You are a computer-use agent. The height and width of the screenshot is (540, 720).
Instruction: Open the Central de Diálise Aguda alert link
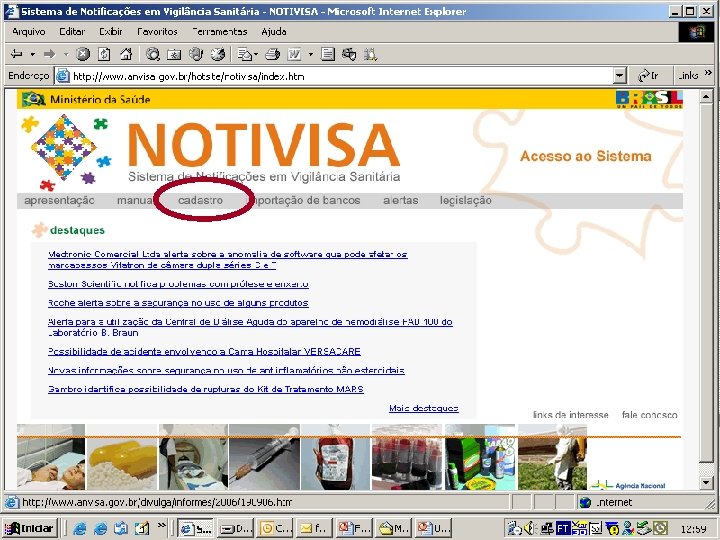pos(250,327)
